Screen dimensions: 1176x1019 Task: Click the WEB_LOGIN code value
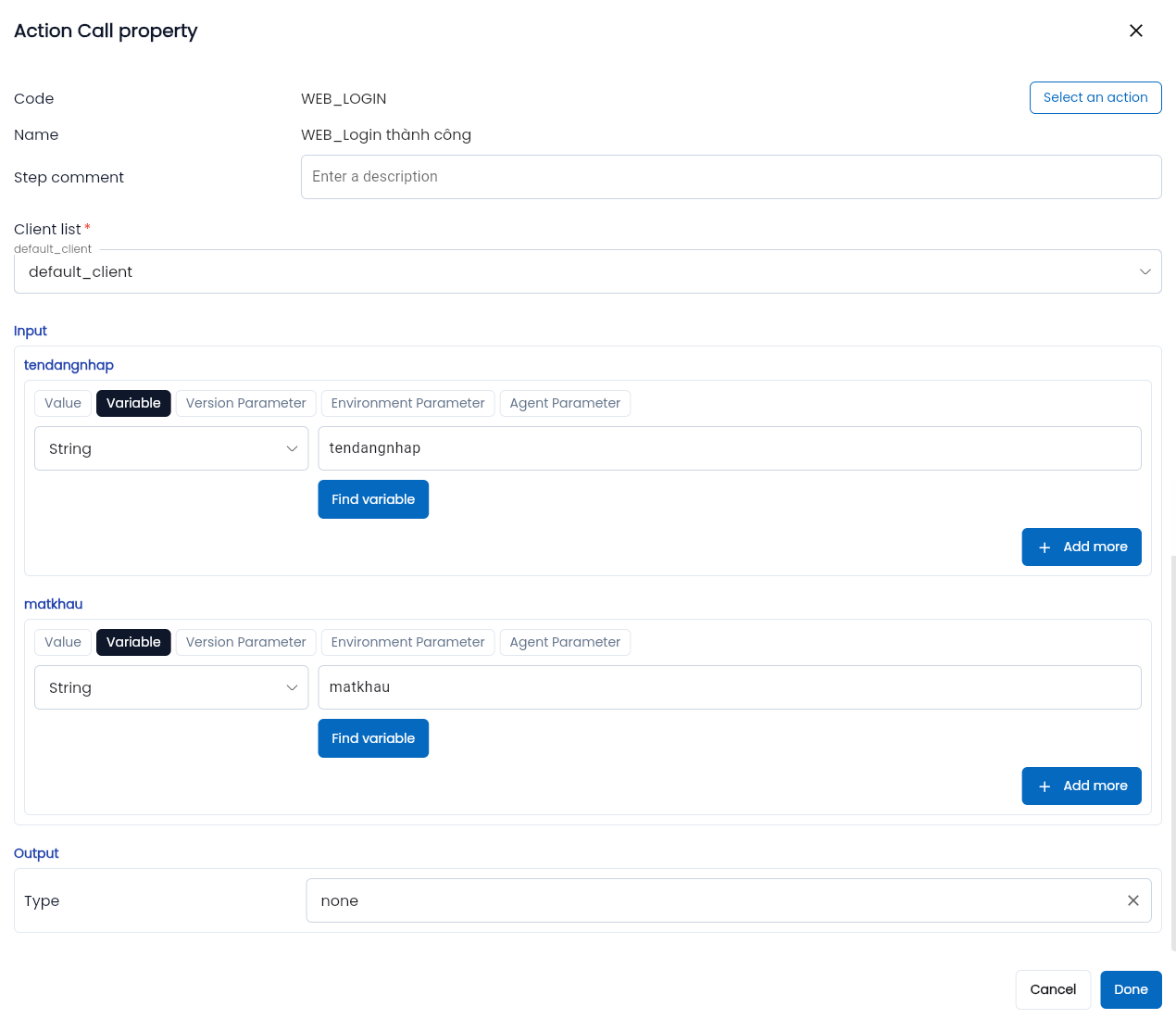point(344,98)
